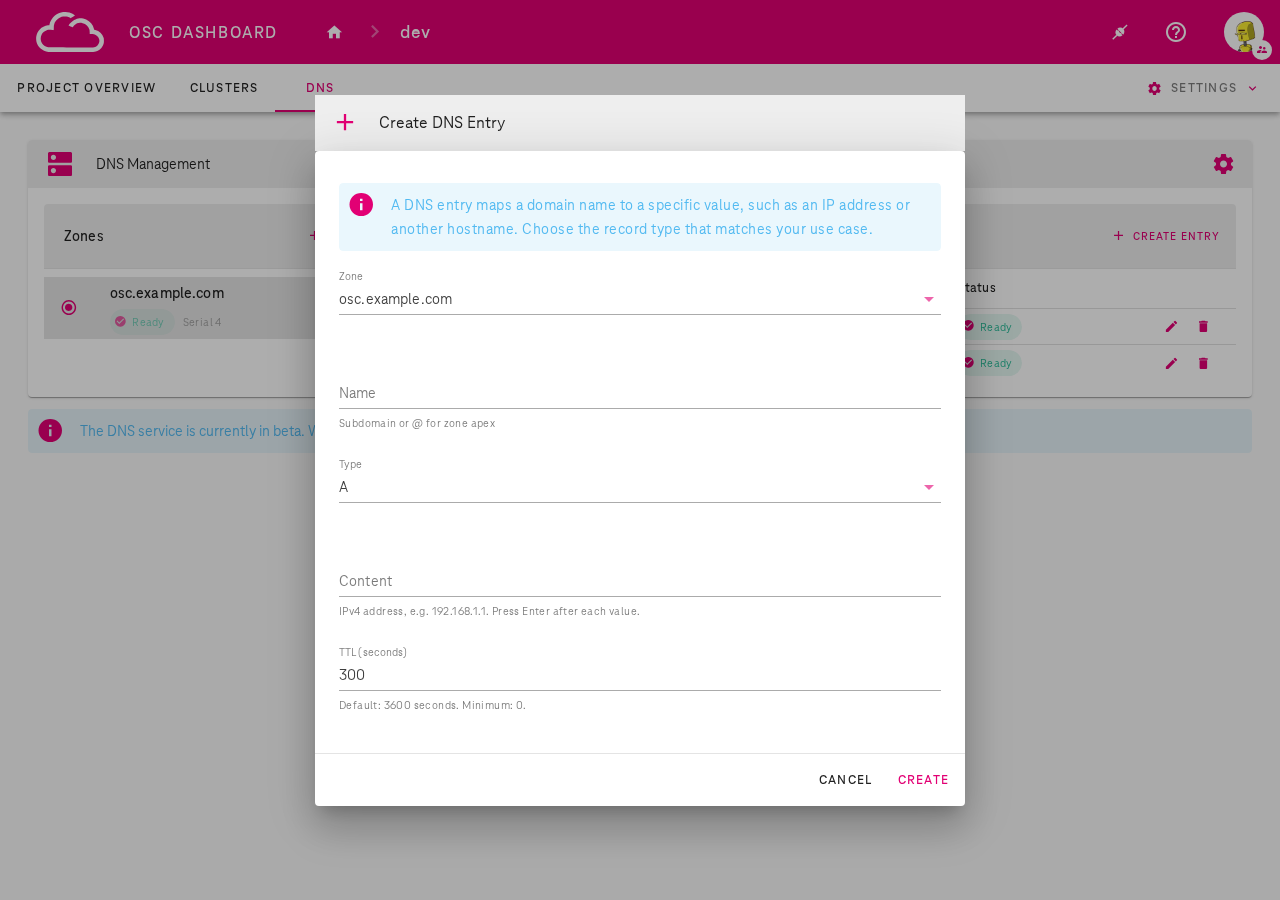
Task: Switch to the CLUSTERS tab
Action: [223, 88]
